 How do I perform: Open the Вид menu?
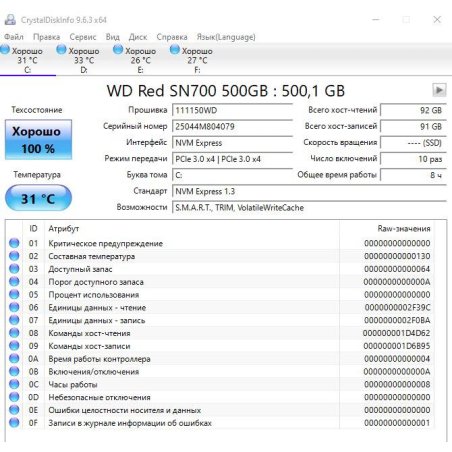[x=112, y=37]
